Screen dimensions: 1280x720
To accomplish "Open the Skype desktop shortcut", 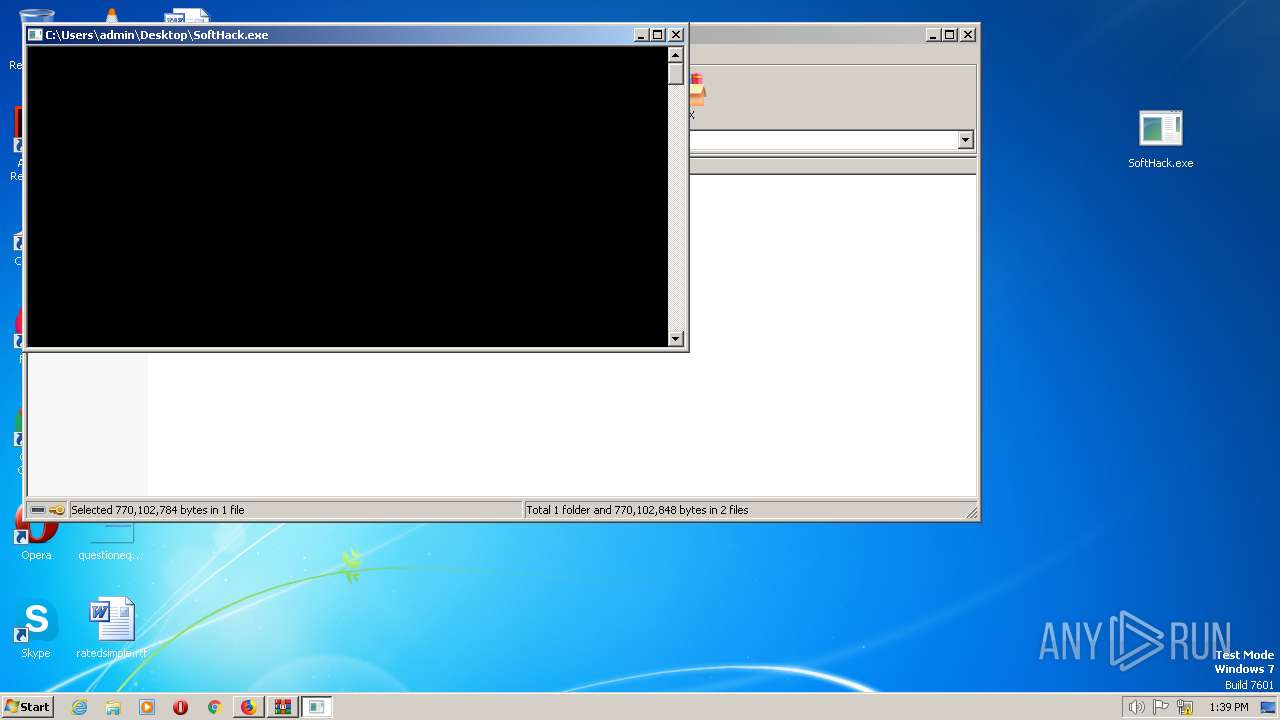I will click(x=36, y=629).
